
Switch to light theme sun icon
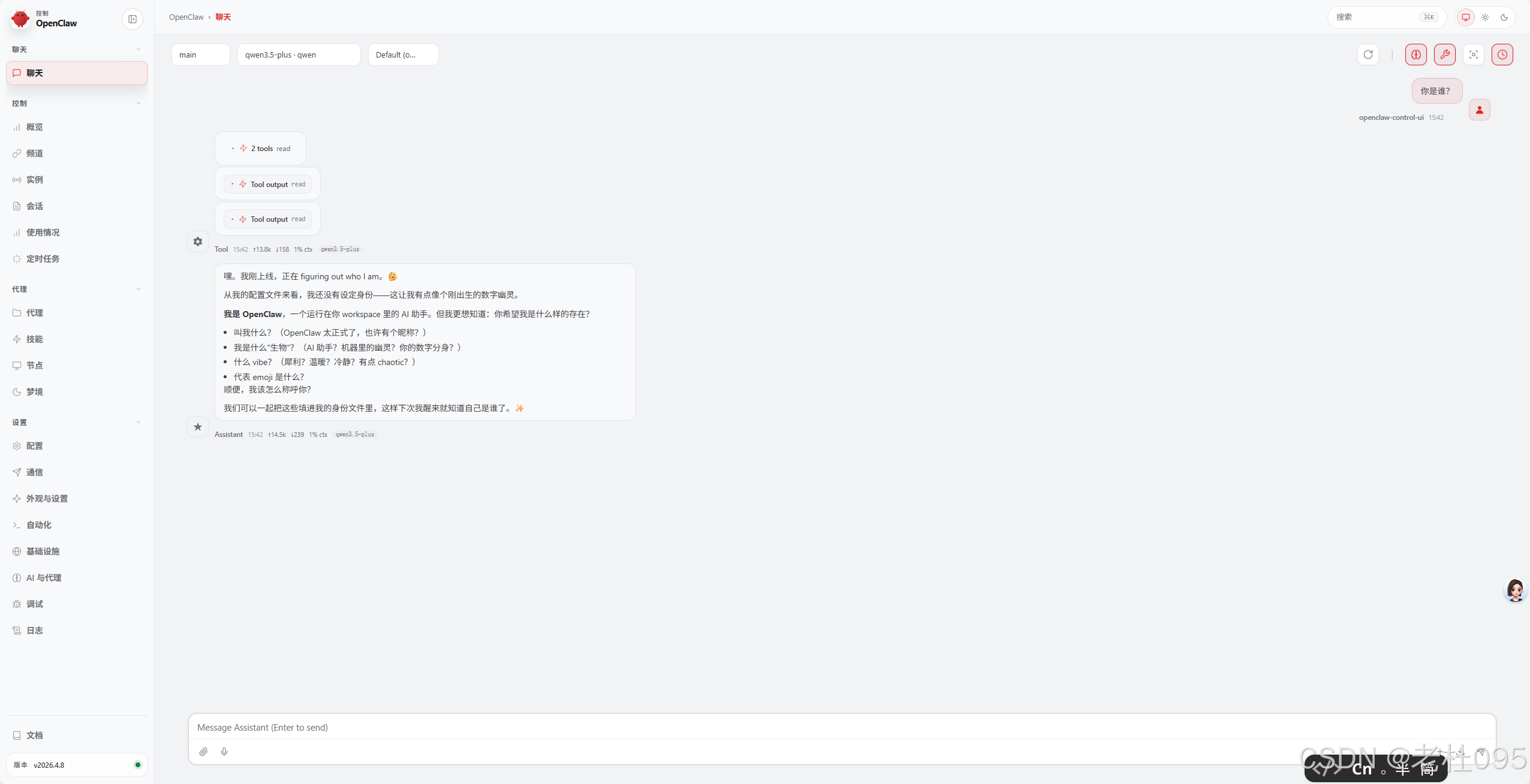(x=1485, y=17)
